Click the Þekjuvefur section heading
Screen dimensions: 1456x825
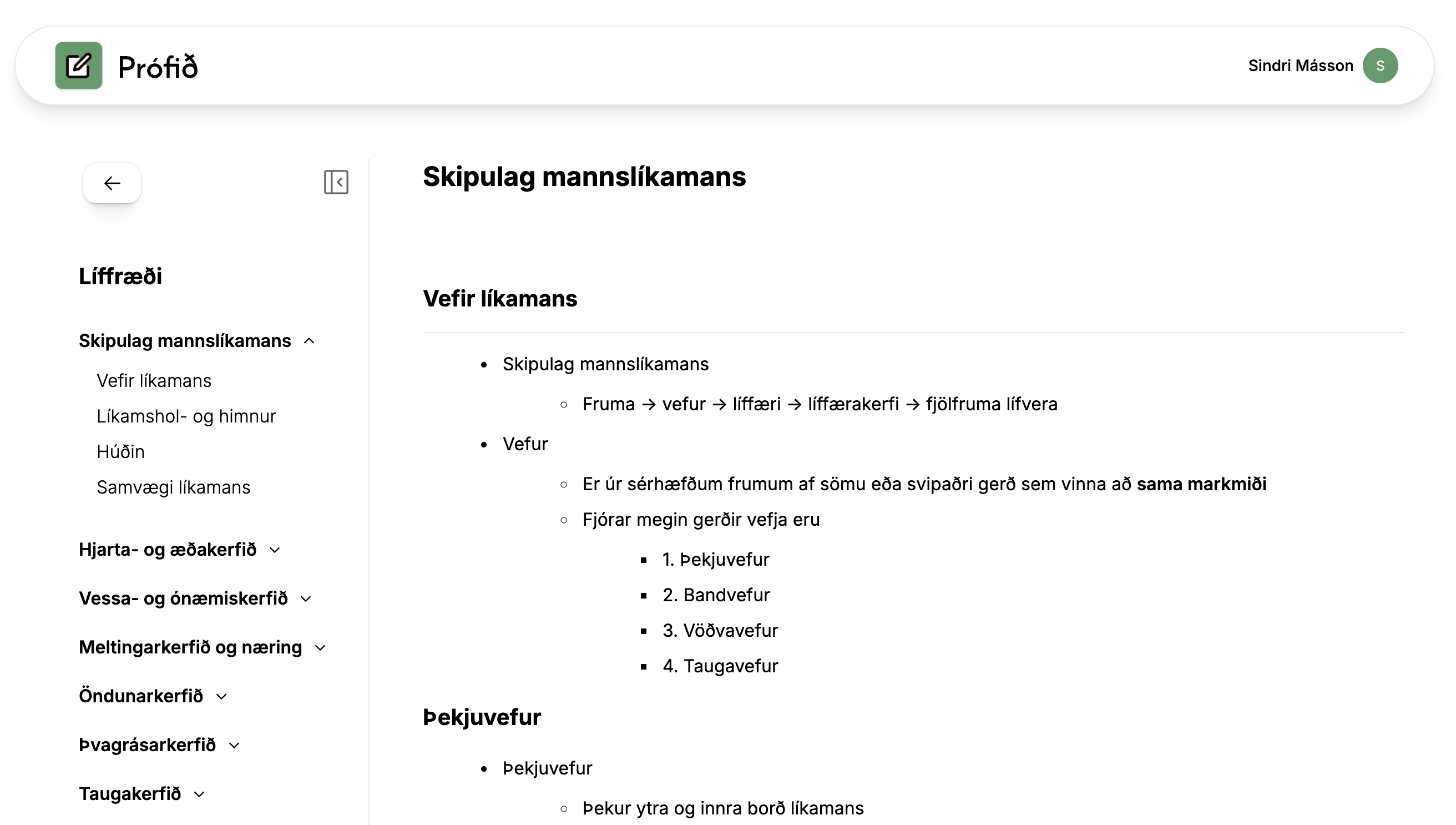[482, 717]
